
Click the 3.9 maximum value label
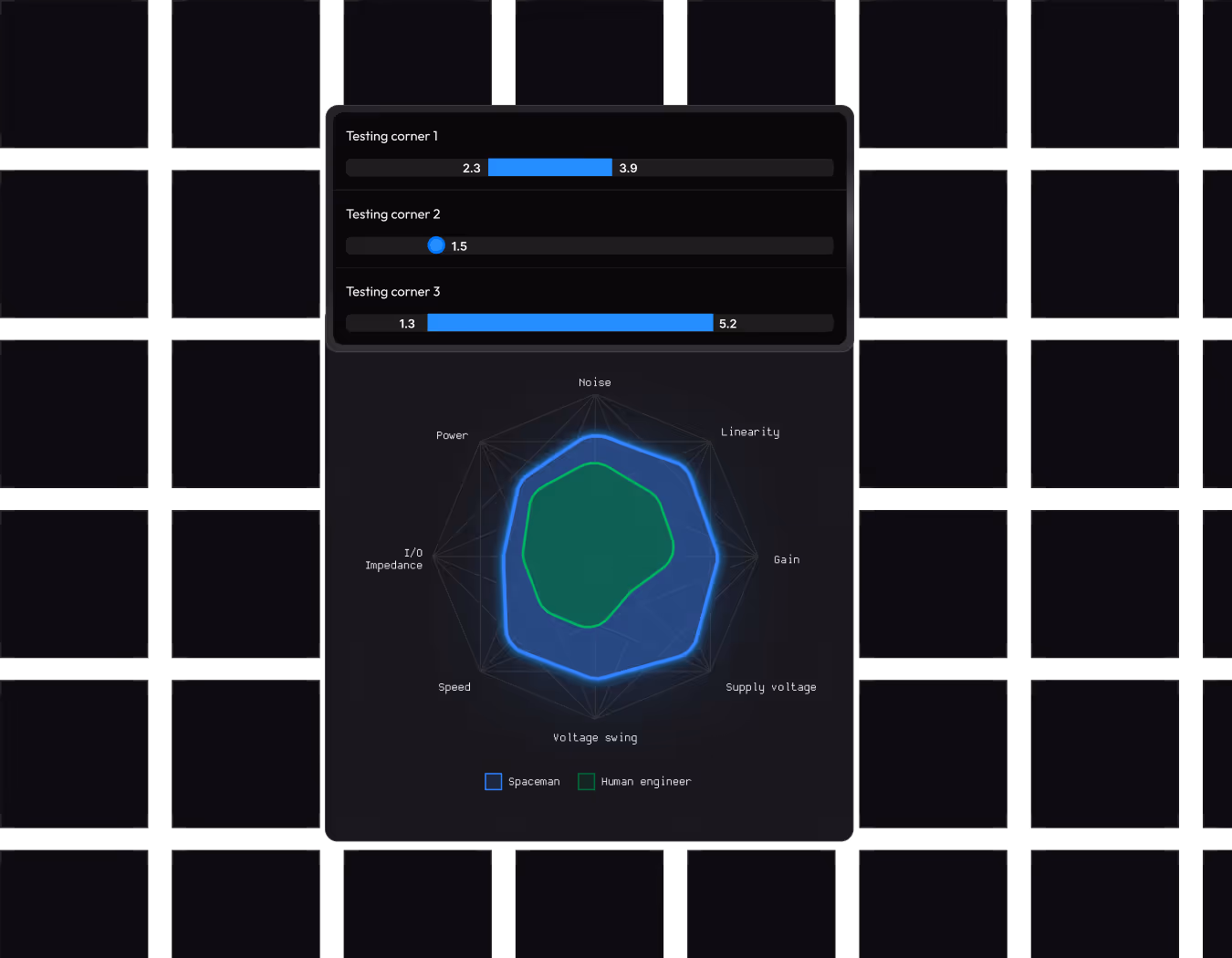tap(629, 169)
